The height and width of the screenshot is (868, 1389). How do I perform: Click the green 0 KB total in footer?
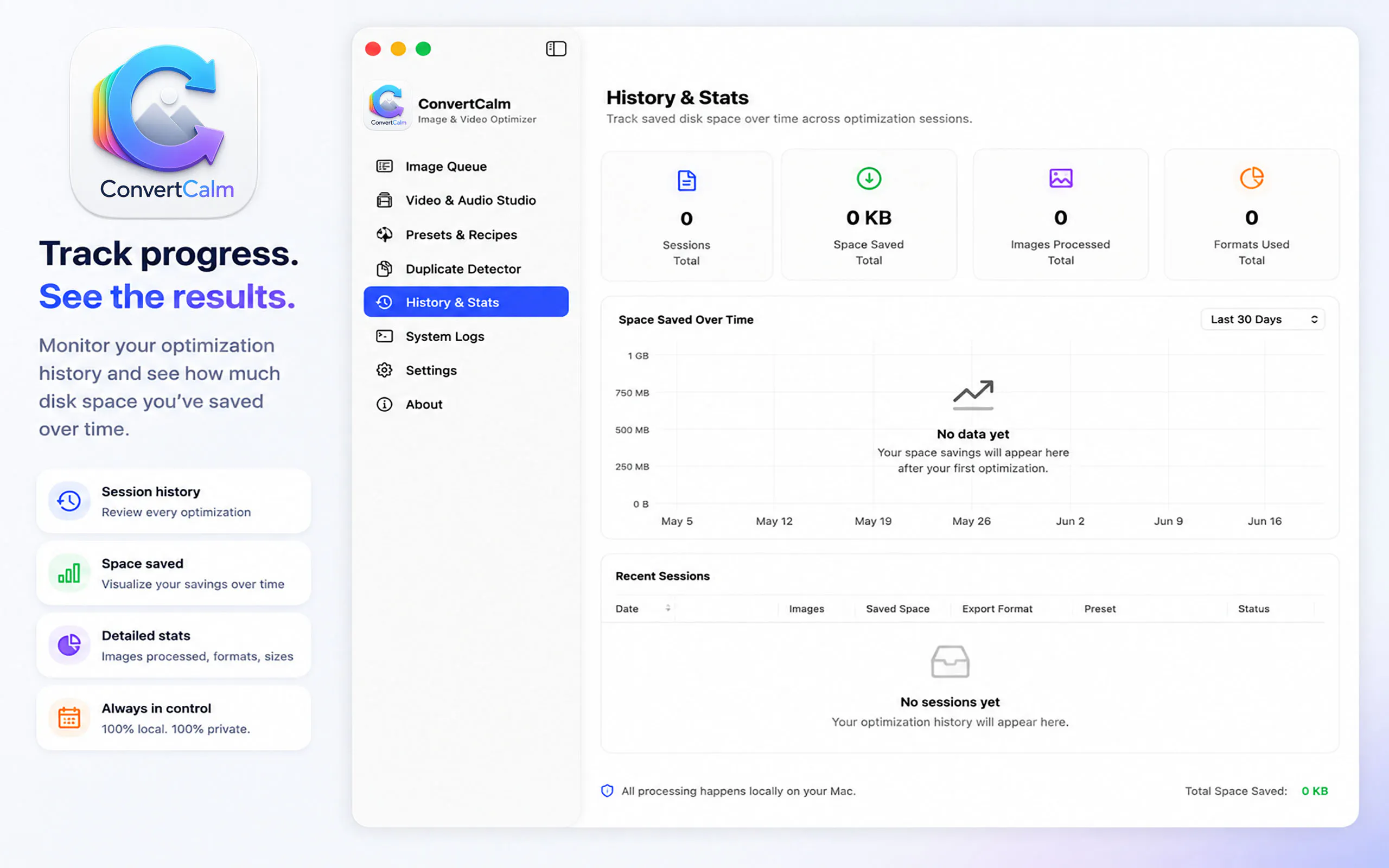1314,791
